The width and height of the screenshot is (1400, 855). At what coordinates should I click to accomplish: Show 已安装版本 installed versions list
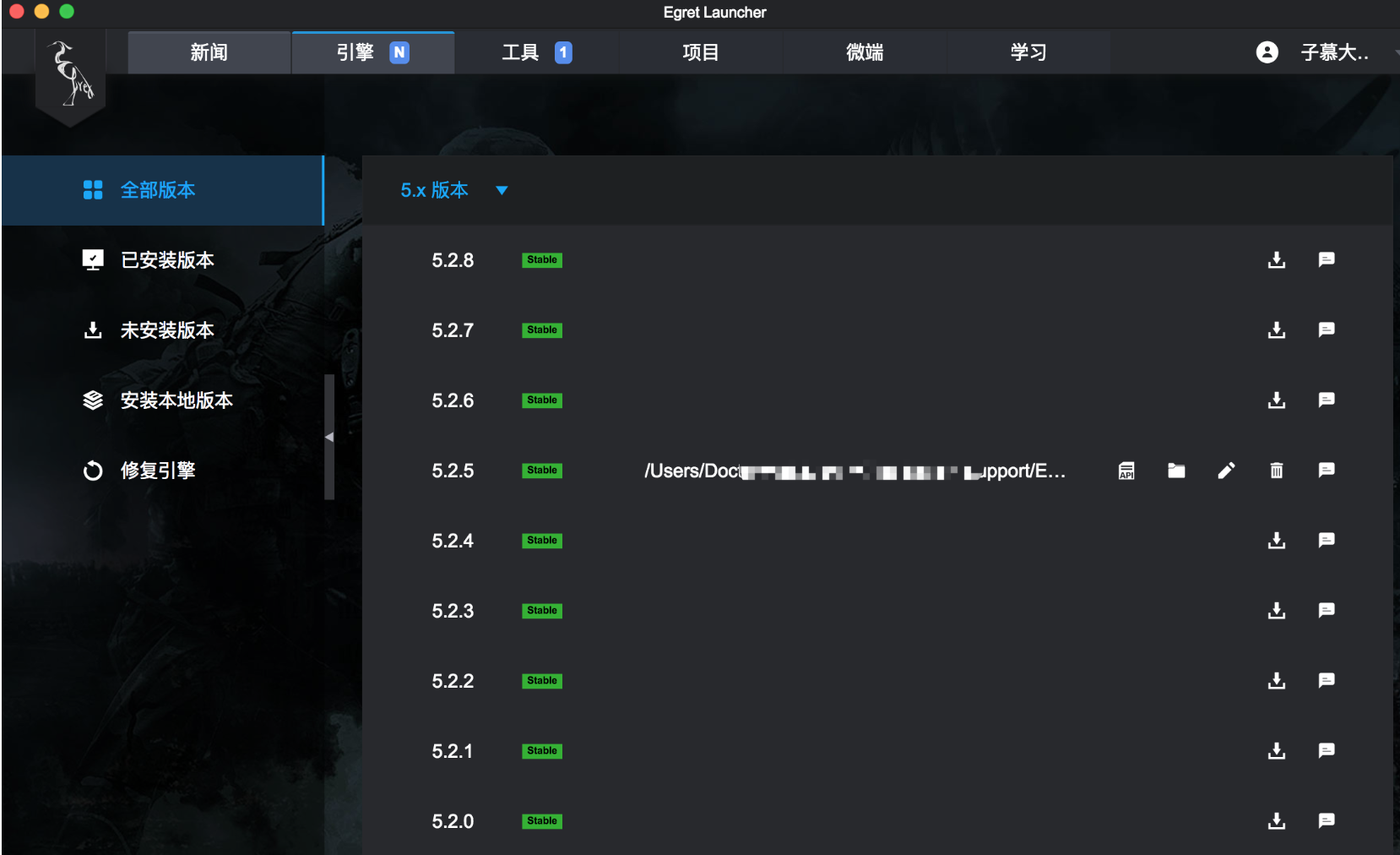(x=162, y=260)
